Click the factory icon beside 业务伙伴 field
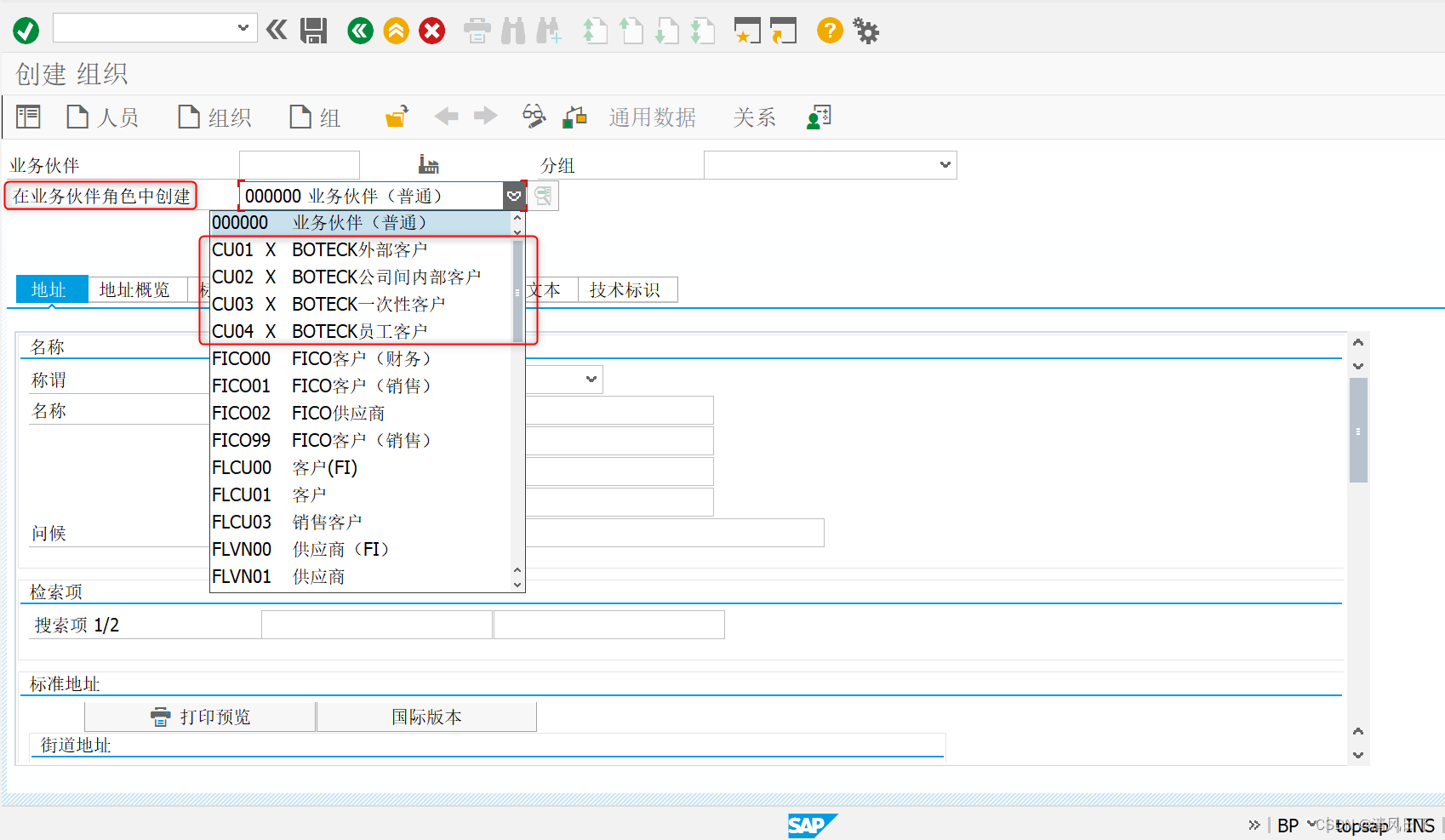Image resolution: width=1445 pixels, height=840 pixels. click(429, 164)
